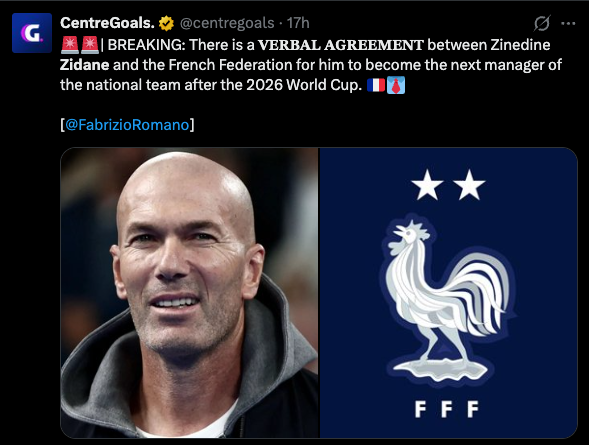Viewport: 589px width, 445px height.
Task: Click the French flag emoji
Action: [x=376, y=85]
